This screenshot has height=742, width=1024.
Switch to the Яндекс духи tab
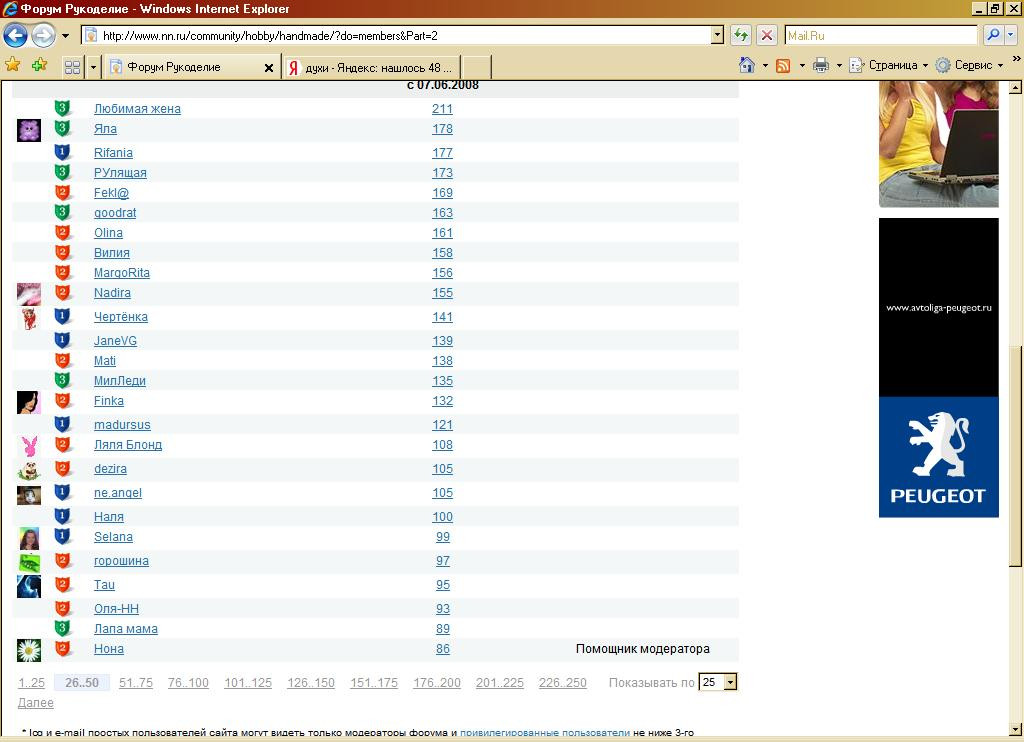[x=370, y=67]
